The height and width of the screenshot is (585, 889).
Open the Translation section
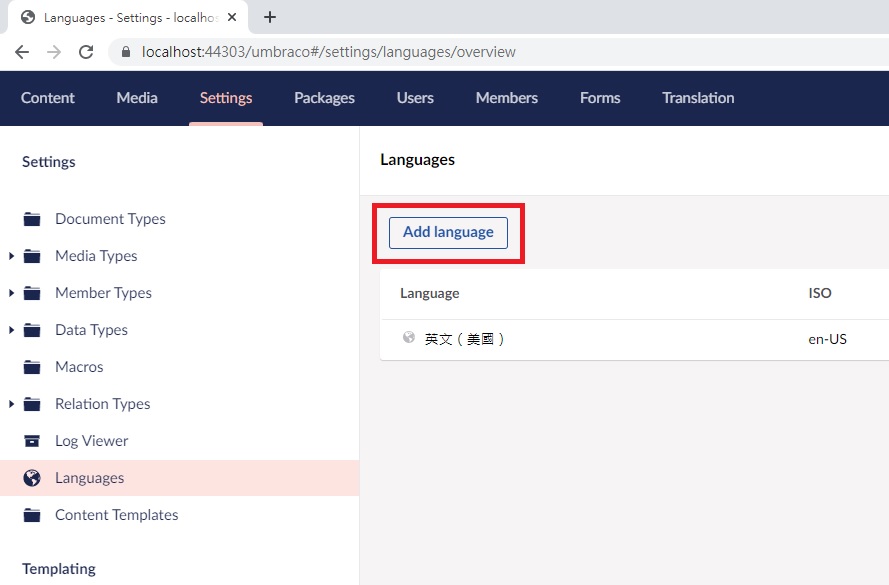[698, 98]
